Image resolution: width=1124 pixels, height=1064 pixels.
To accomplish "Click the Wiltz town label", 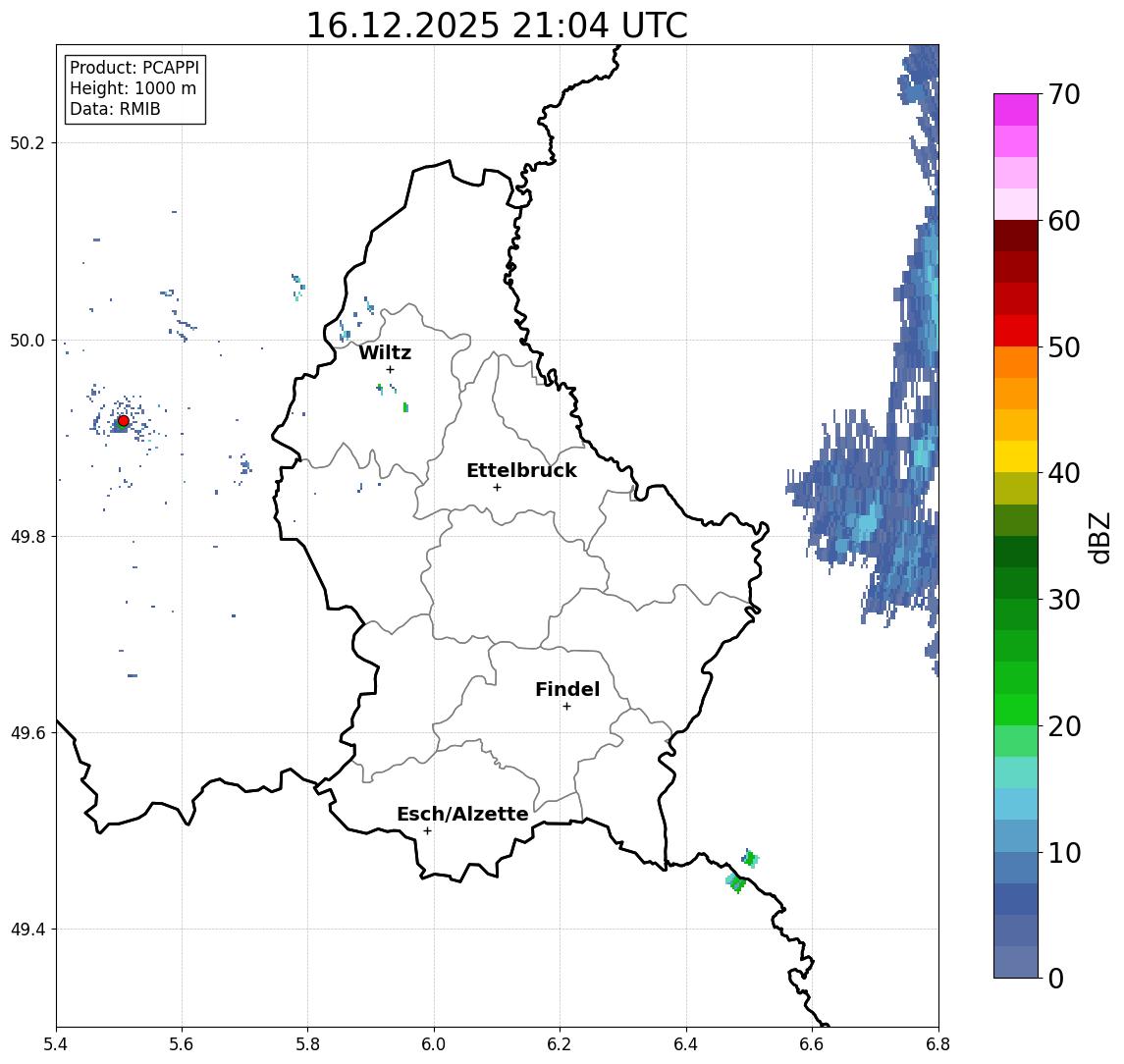I will [385, 352].
